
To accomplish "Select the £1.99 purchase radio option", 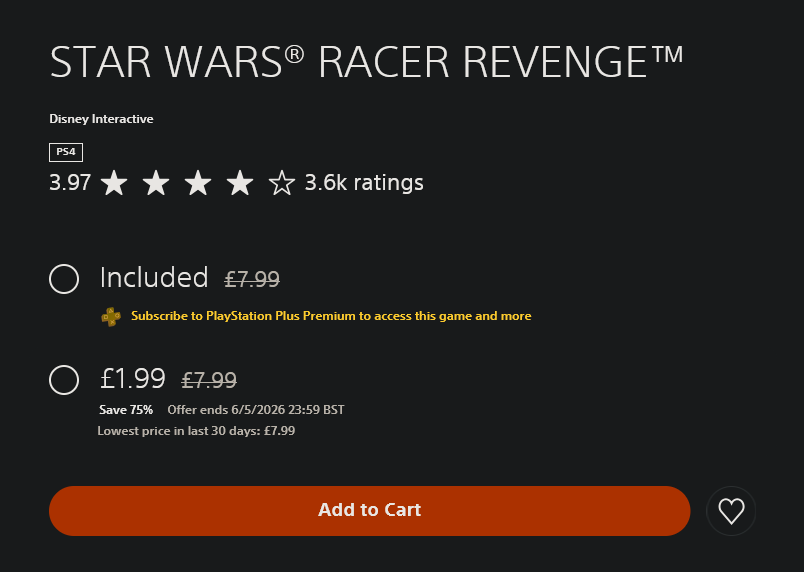I will 64,380.
